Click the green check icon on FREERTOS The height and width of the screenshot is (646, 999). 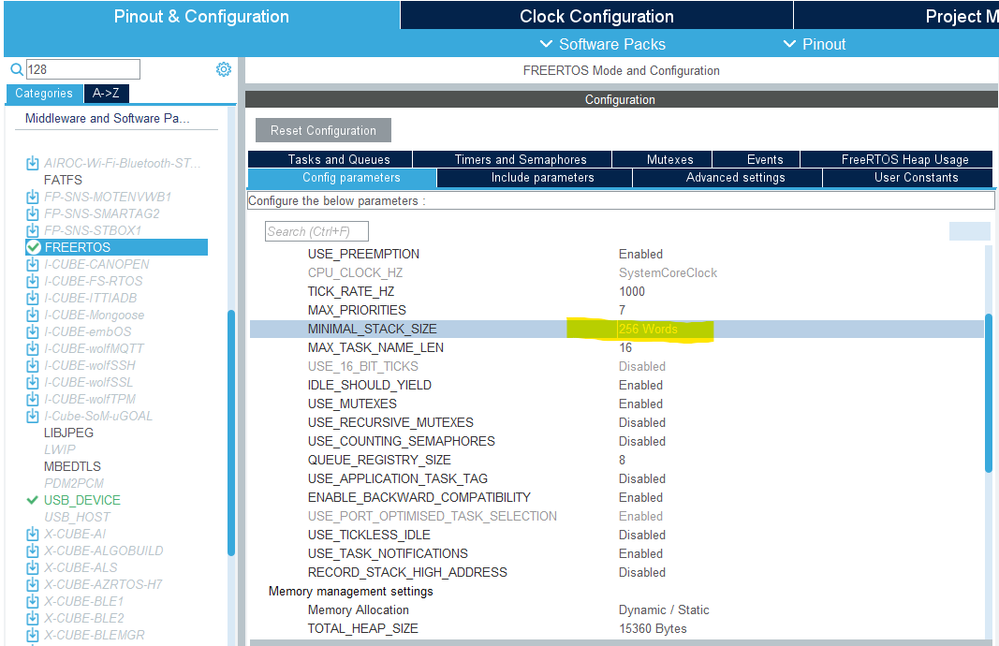pyautogui.click(x=33, y=247)
